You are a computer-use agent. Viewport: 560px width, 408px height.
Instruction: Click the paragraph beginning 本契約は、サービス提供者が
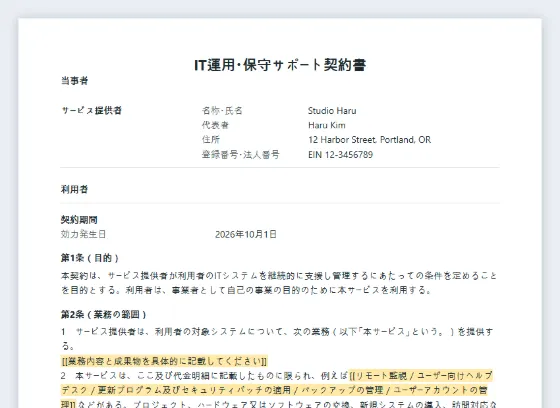pyautogui.click(x=279, y=283)
